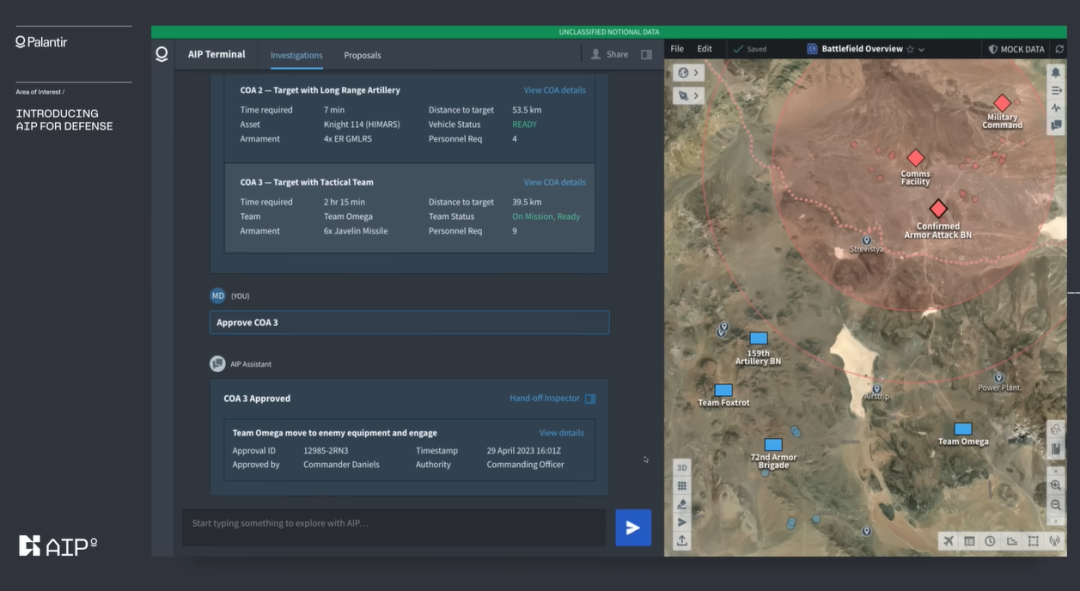The height and width of the screenshot is (591, 1080).
Task: Open the Hand-off Inspector link
Action: pos(545,398)
